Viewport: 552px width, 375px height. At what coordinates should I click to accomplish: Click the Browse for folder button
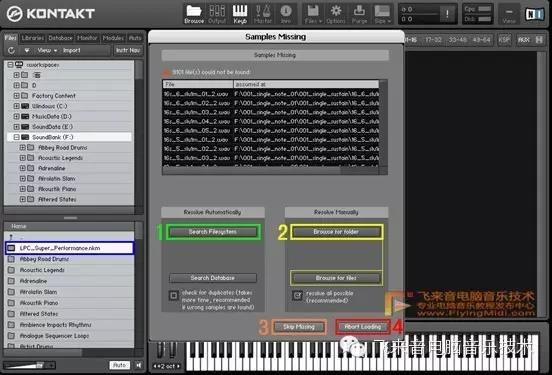point(336,232)
